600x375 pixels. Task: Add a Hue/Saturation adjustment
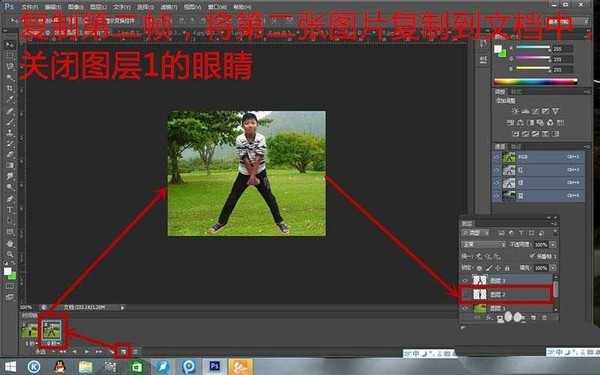[x=510, y=123]
